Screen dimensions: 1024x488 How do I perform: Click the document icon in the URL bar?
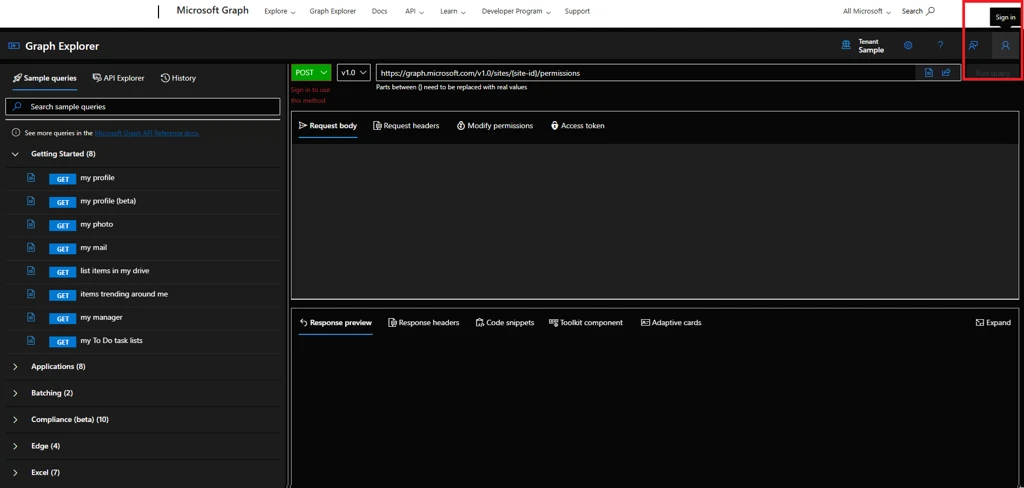click(x=929, y=73)
